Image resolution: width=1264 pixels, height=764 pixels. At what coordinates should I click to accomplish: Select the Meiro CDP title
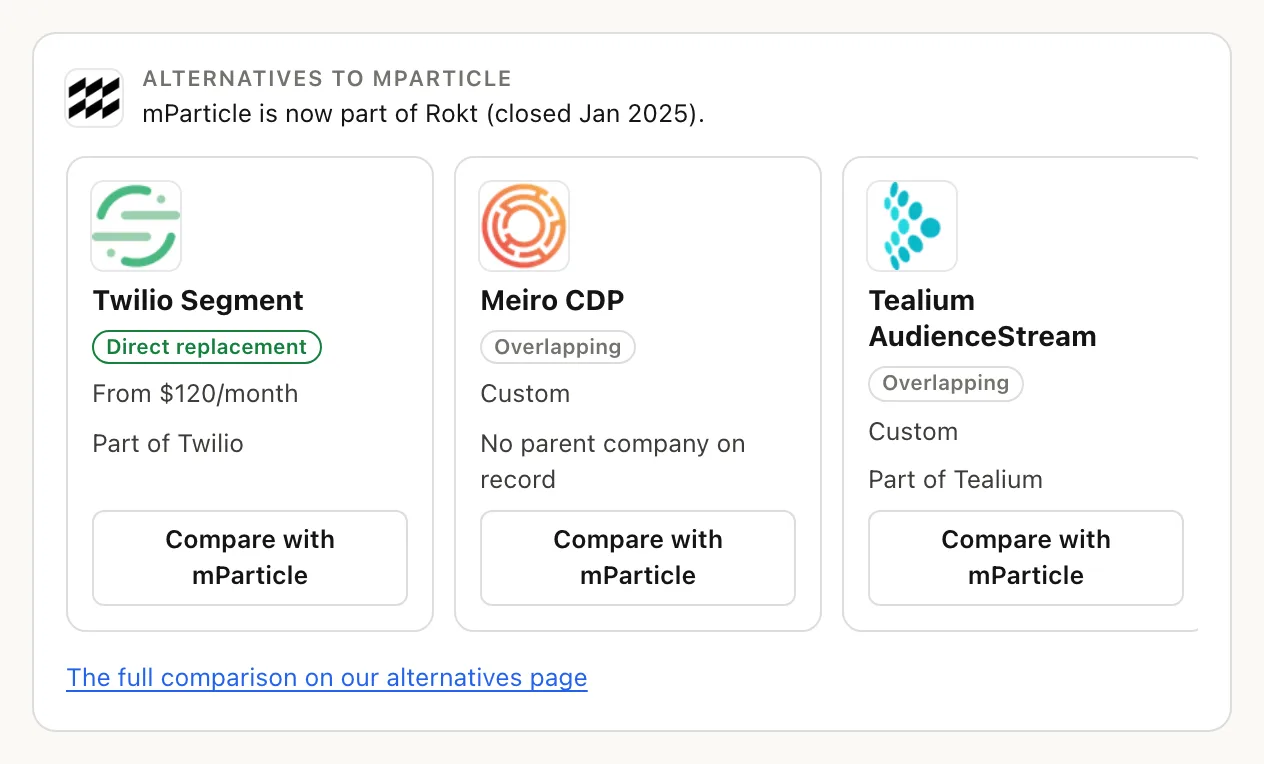[552, 300]
